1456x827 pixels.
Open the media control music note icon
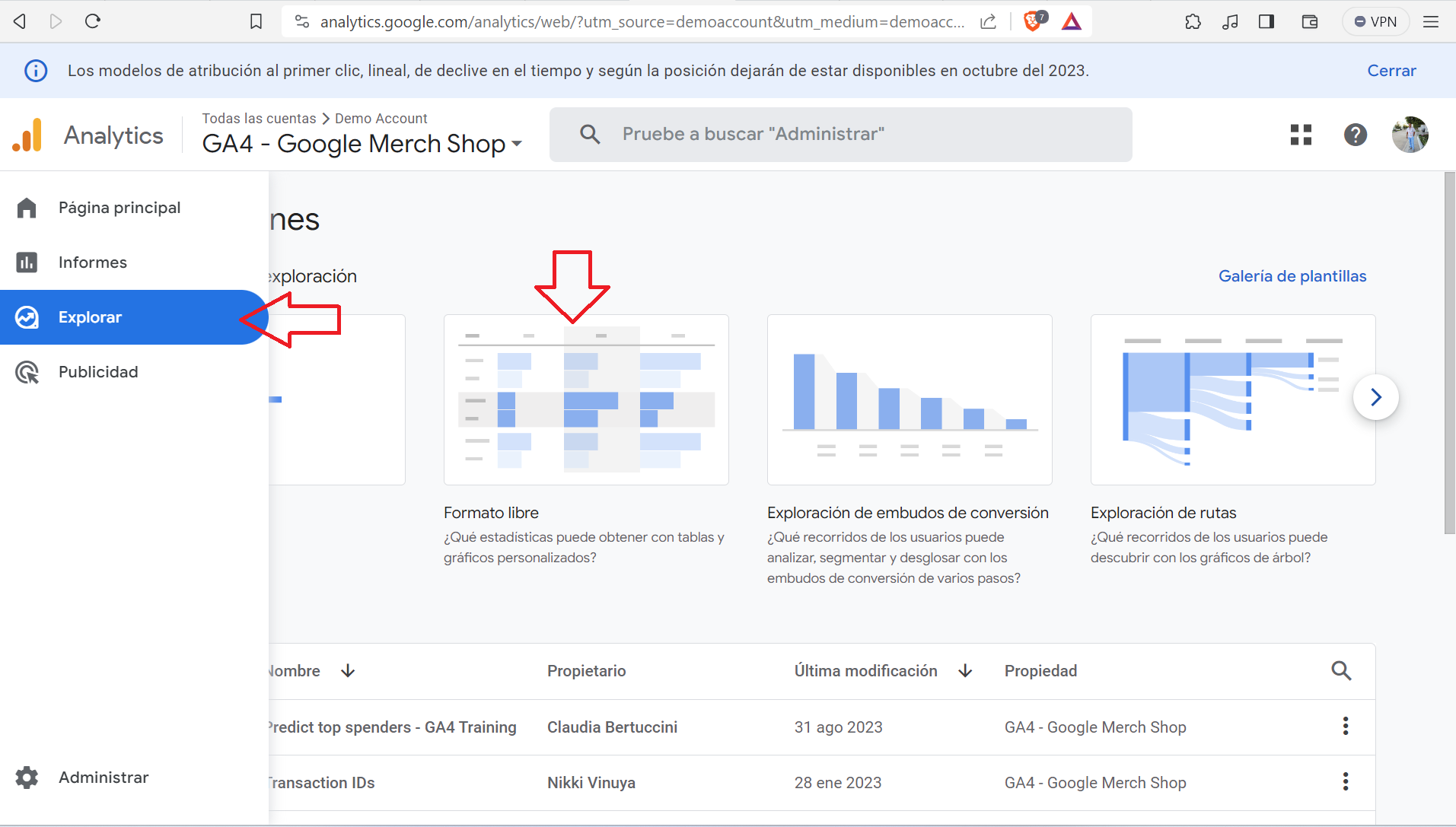pyautogui.click(x=1230, y=21)
